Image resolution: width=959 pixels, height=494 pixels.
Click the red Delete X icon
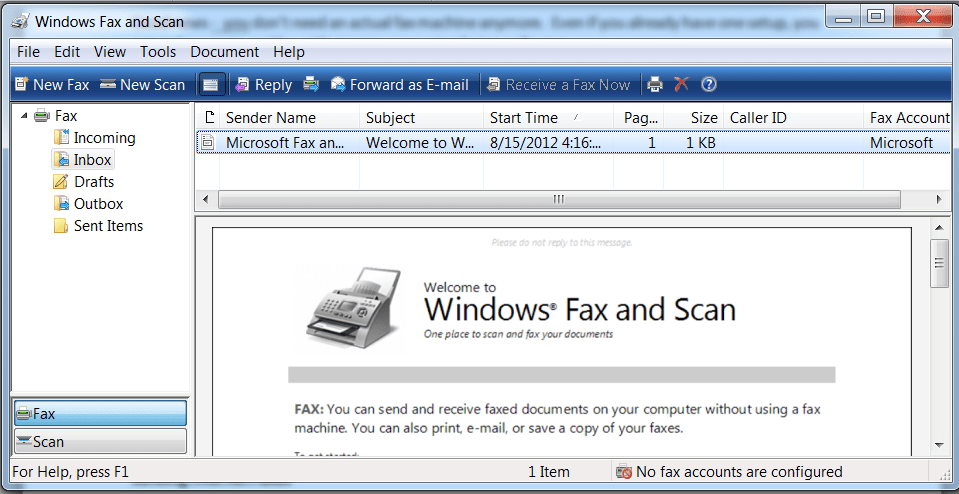tap(681, 84)
